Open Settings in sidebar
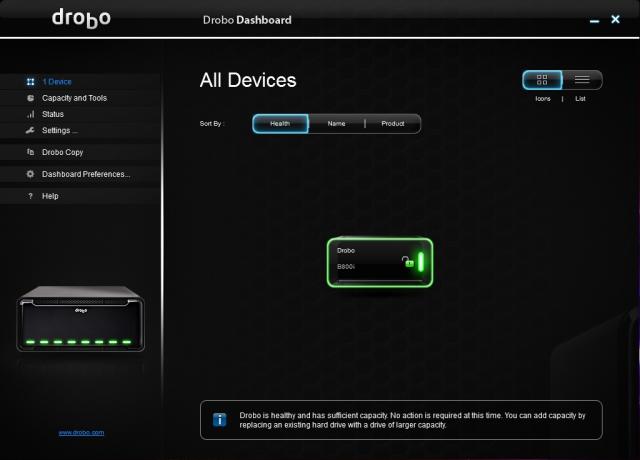Viewport: 640px width, 460px height. [81, 131]
